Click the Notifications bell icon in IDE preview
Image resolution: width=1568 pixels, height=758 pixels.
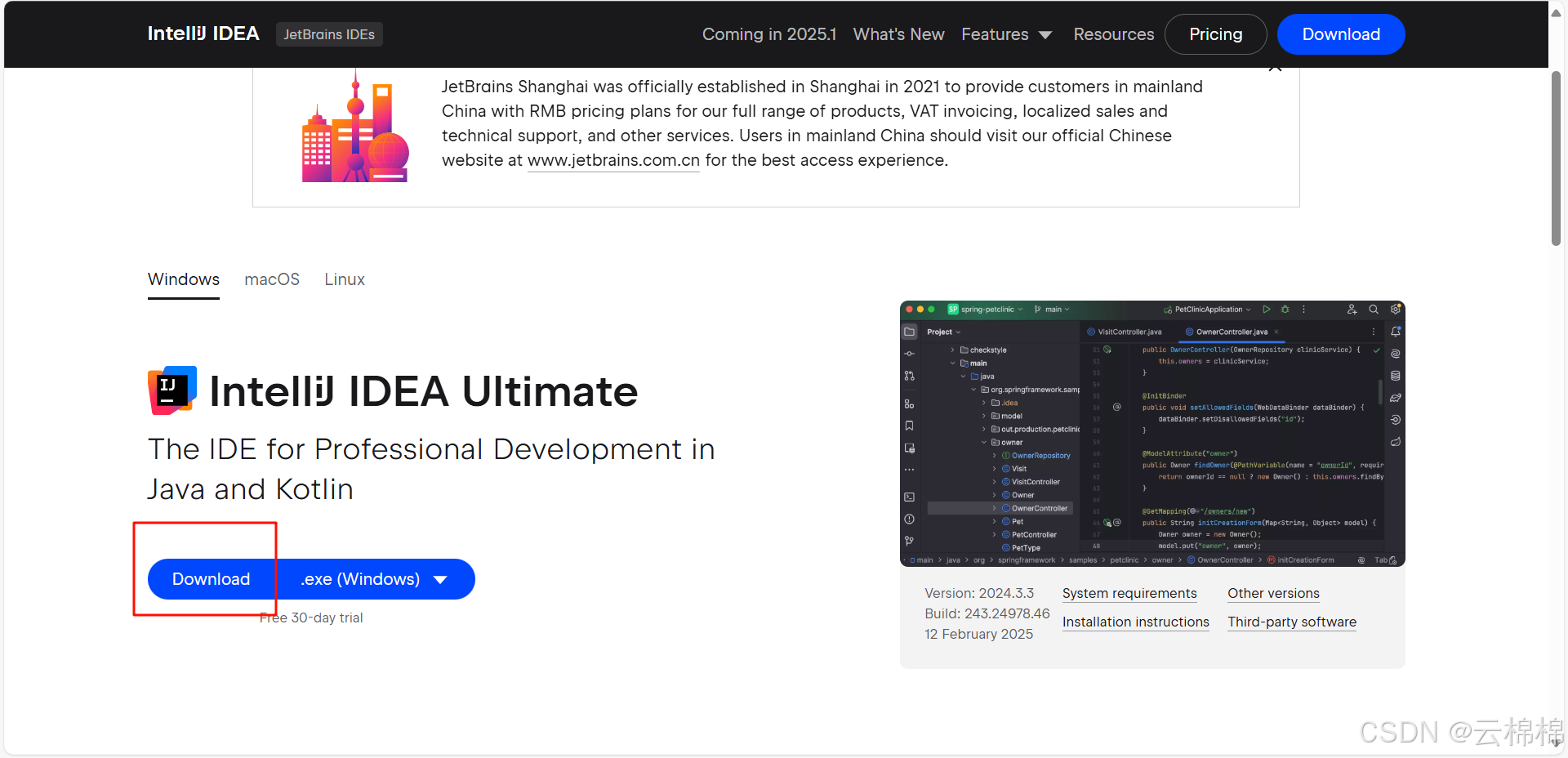pyautogui.click(x=1396, y=332)
